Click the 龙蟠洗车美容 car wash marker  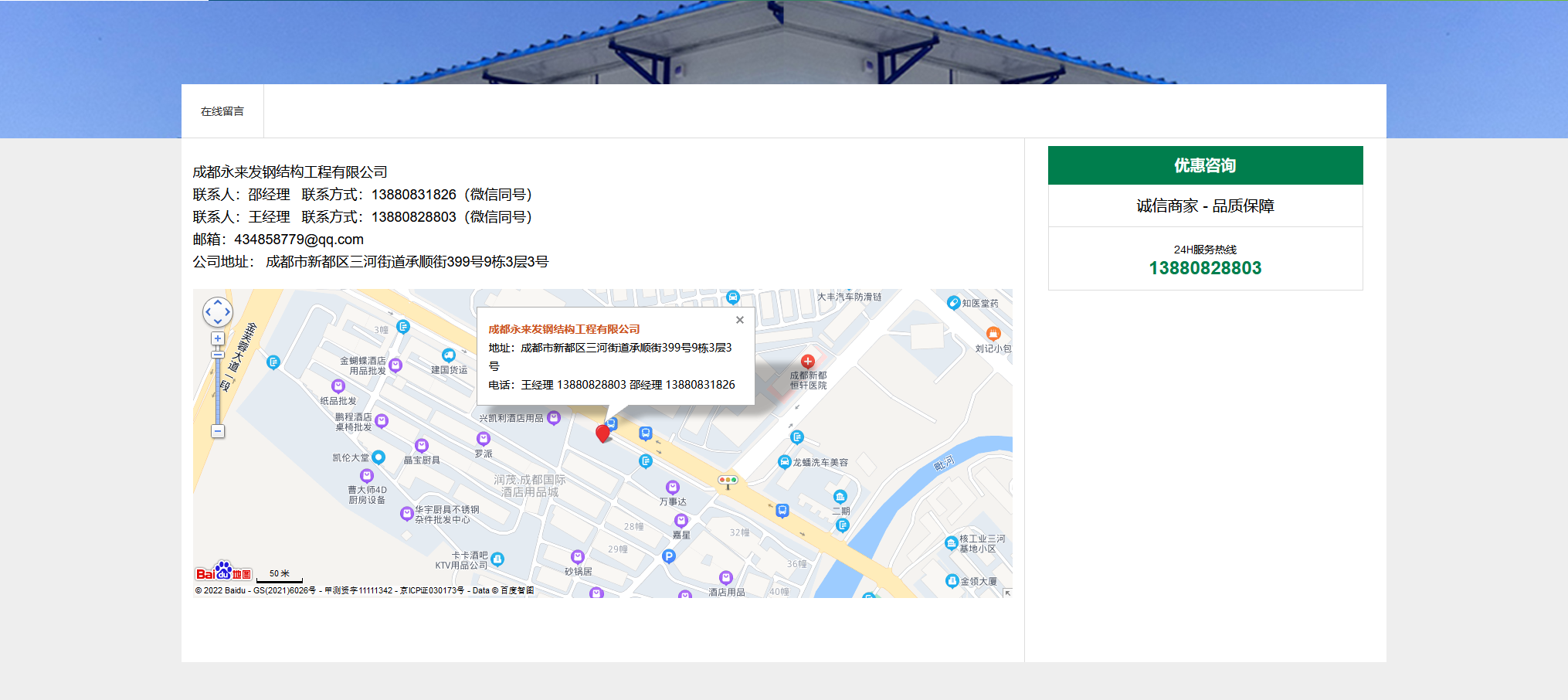coord(784,462)
